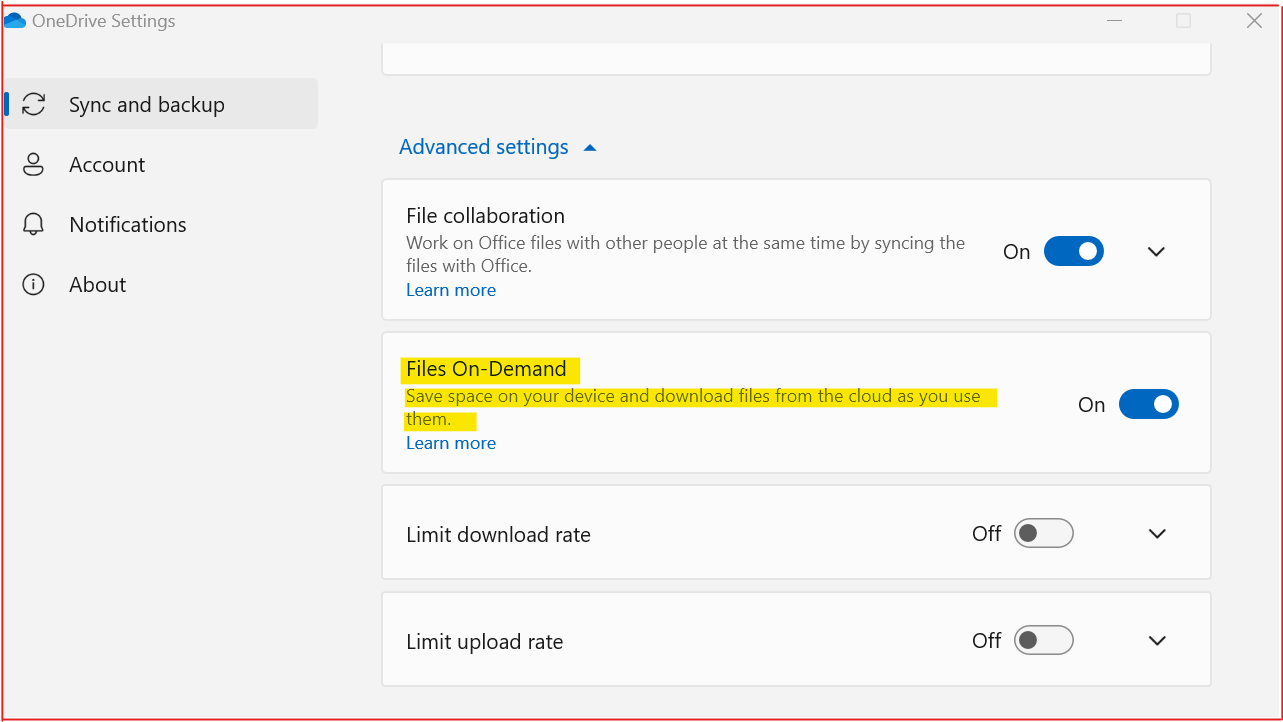Select the highlighted Files On-Demand heading text

pyautogui.click(x=488, y=368)
